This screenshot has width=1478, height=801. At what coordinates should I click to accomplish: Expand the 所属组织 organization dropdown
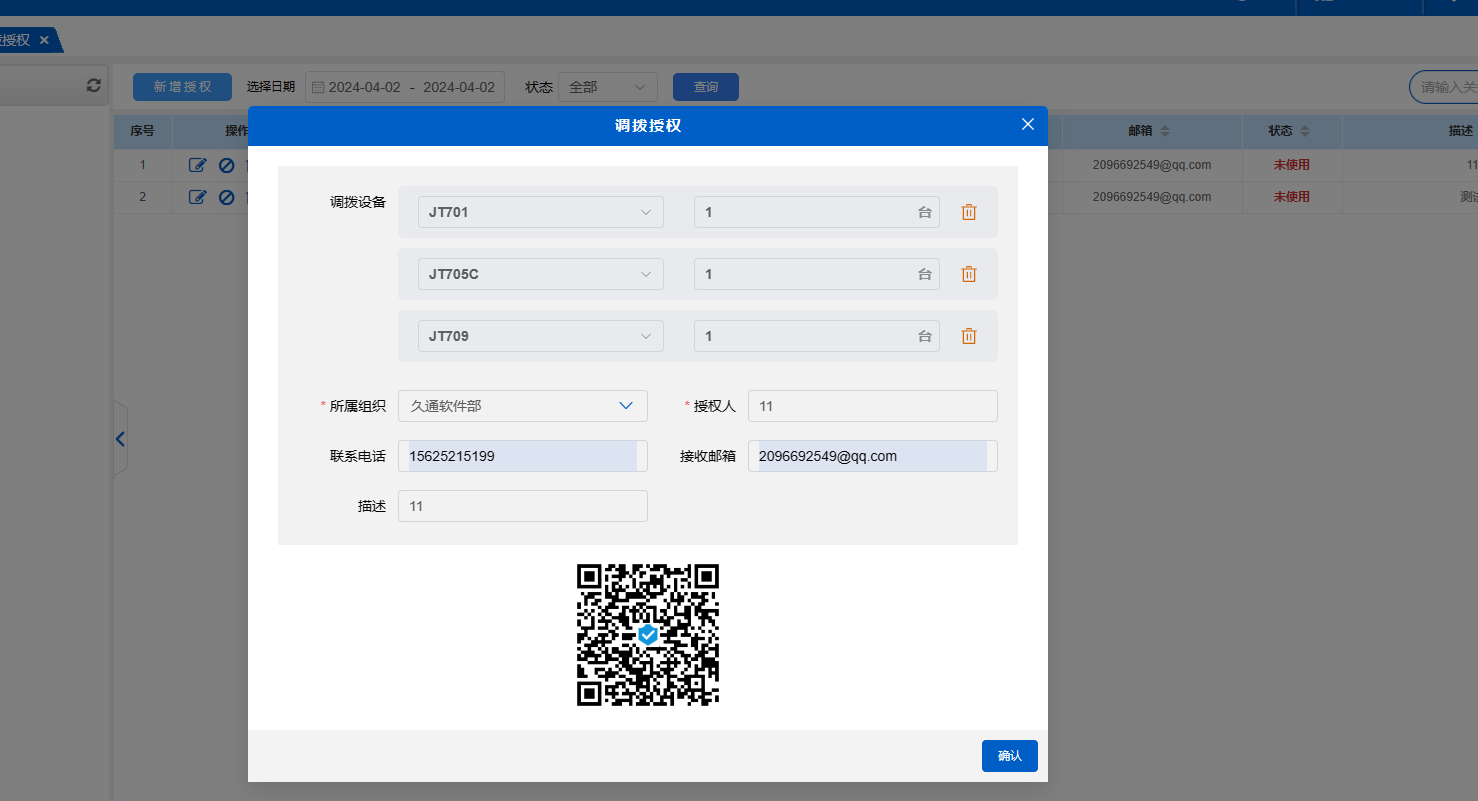click(x=522, y=406)
